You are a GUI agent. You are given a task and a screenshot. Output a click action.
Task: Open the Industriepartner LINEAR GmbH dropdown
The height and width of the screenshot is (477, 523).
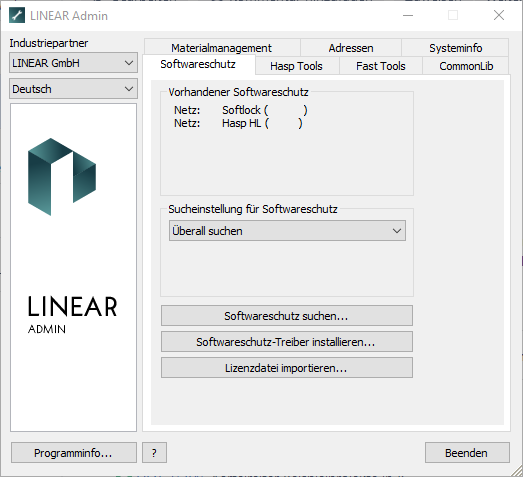tap(73, 63)
